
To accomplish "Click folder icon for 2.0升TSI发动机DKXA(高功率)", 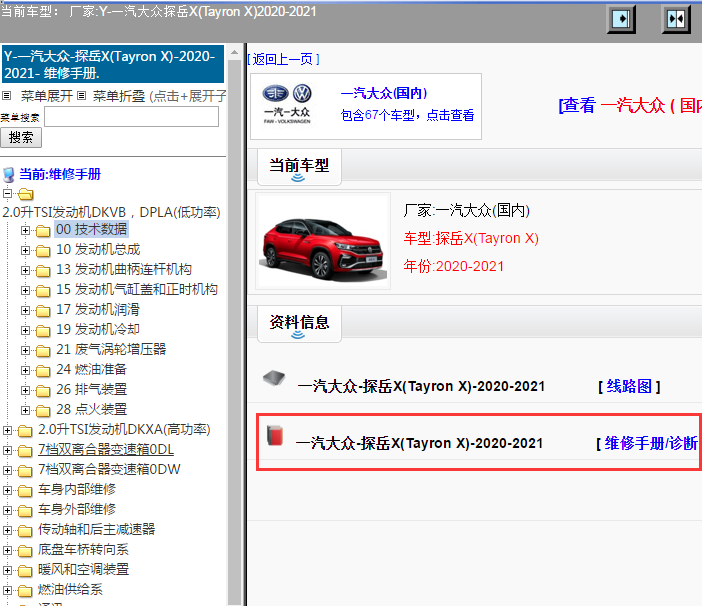I will (25, 431).
